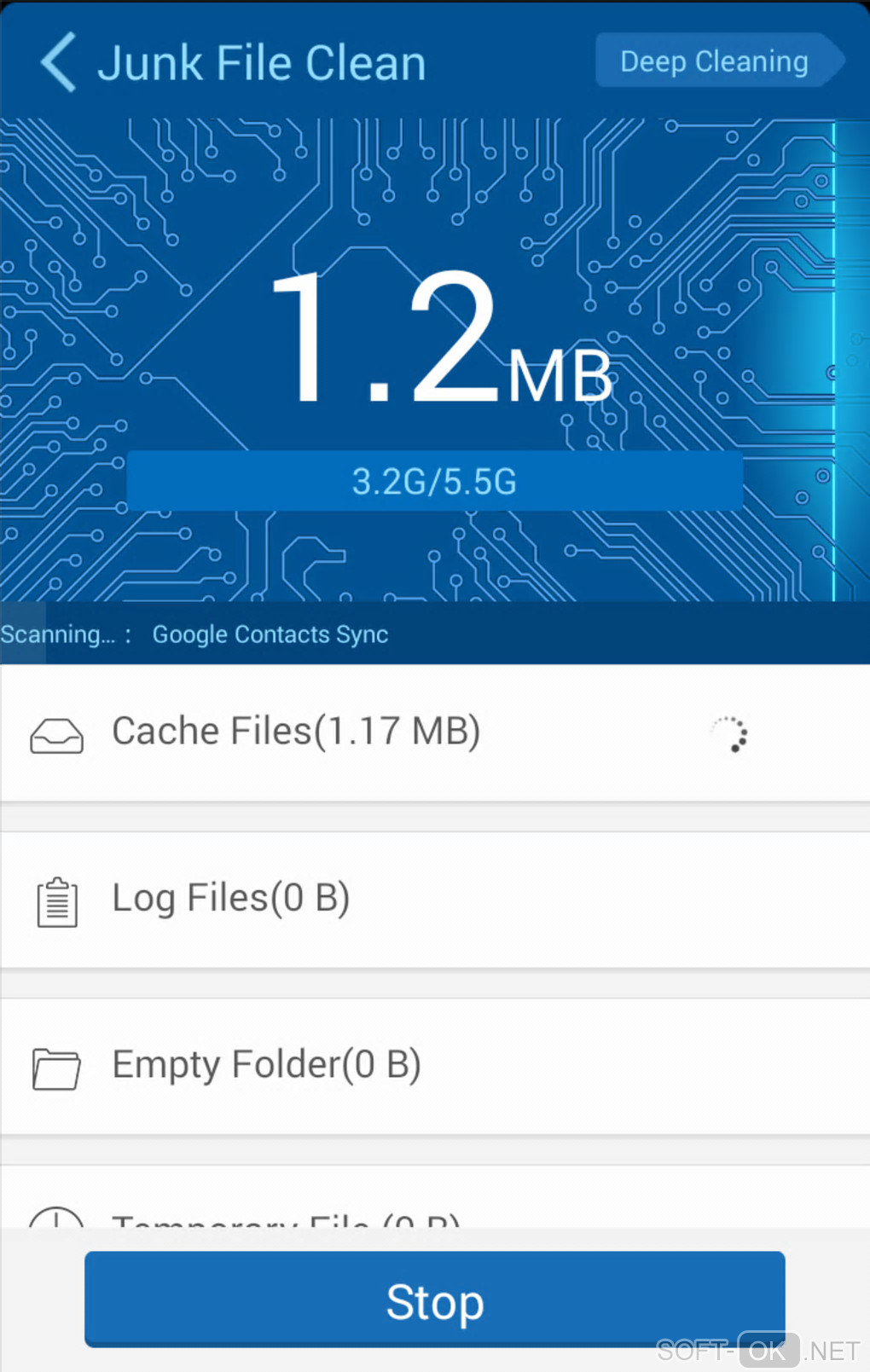Stop the junk file scan
The height and width of the screenshot is (1372, 870).
(x=434, y=1300)
